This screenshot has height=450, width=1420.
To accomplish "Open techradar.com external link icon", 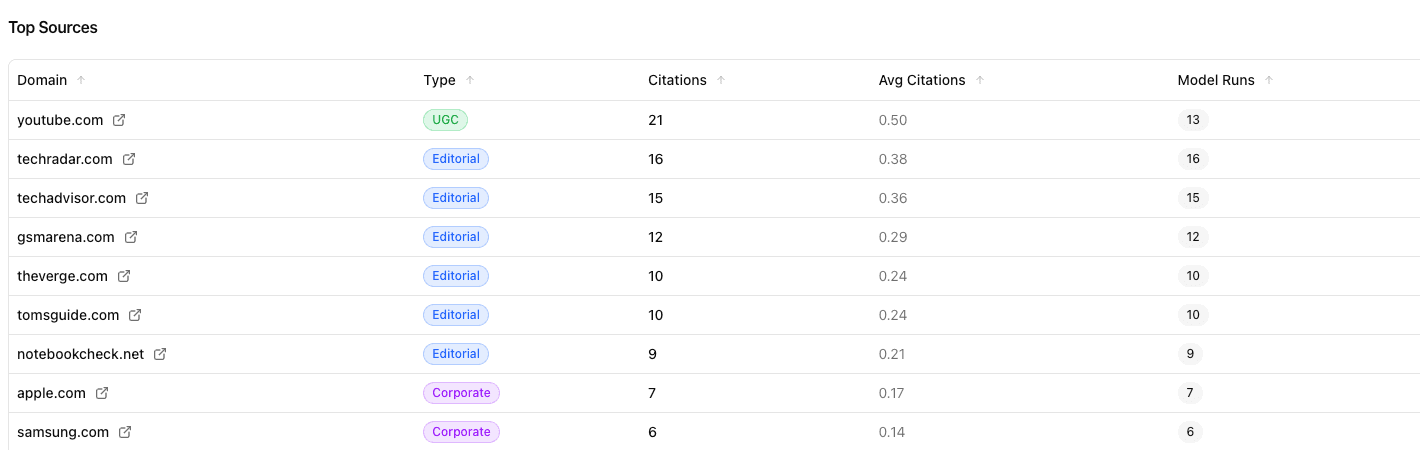I will (x=129, y=159).
